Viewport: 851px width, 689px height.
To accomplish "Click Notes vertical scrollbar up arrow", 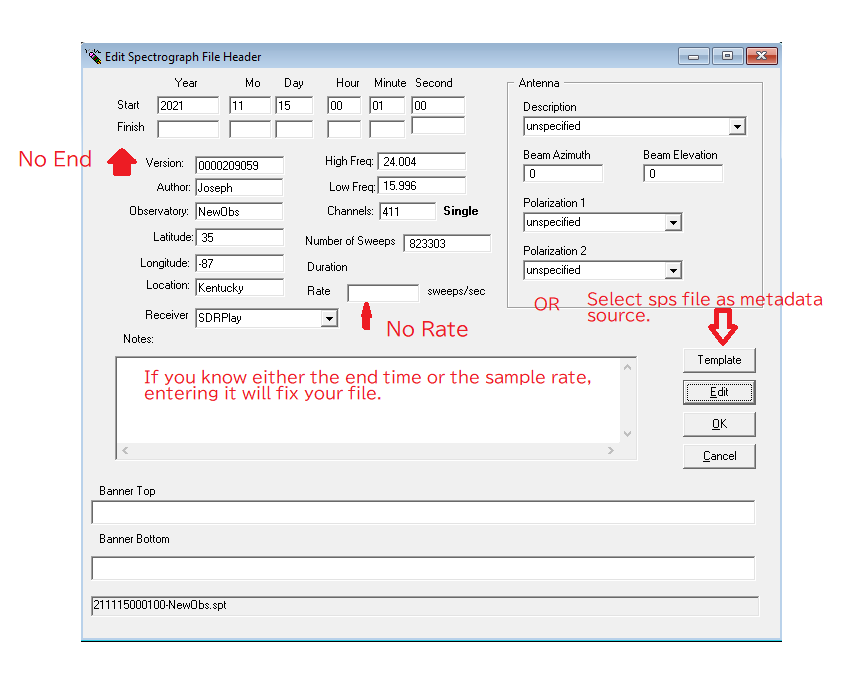I will pyautogui.click(x=627, y=367).
